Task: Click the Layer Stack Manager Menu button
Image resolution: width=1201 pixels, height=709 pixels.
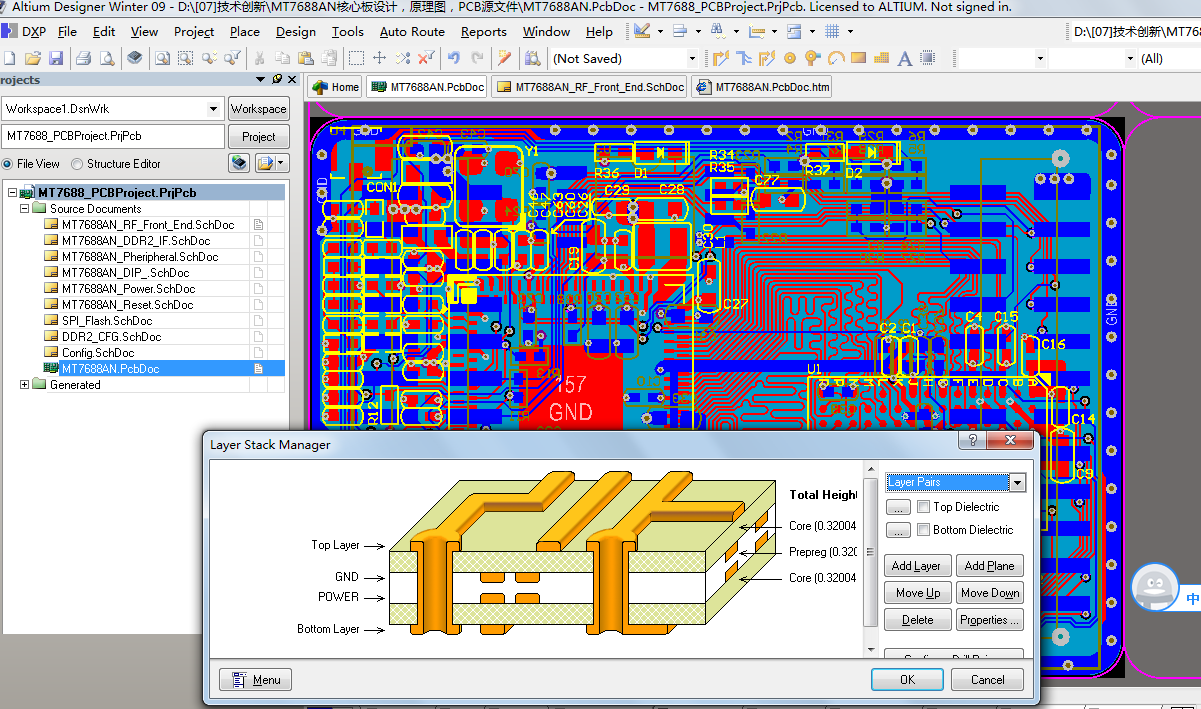Action: point(255,680)
